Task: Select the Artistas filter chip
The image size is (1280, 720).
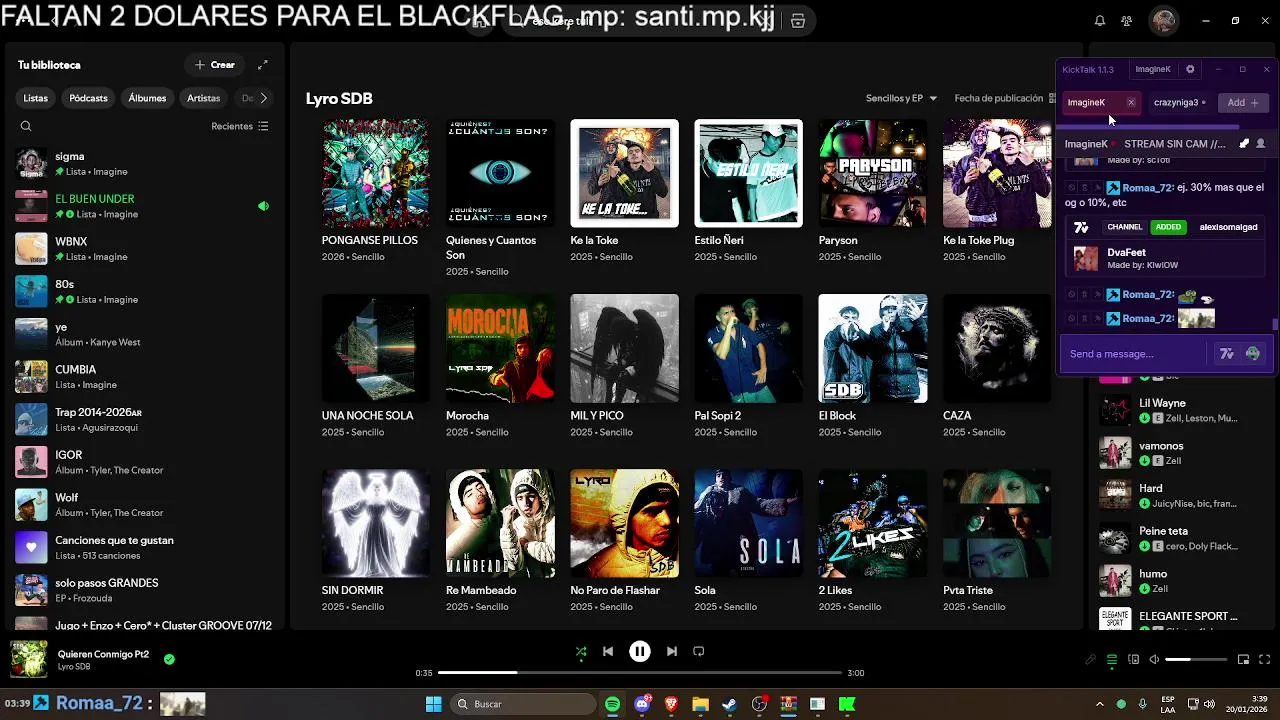Action: pos(203,98)
